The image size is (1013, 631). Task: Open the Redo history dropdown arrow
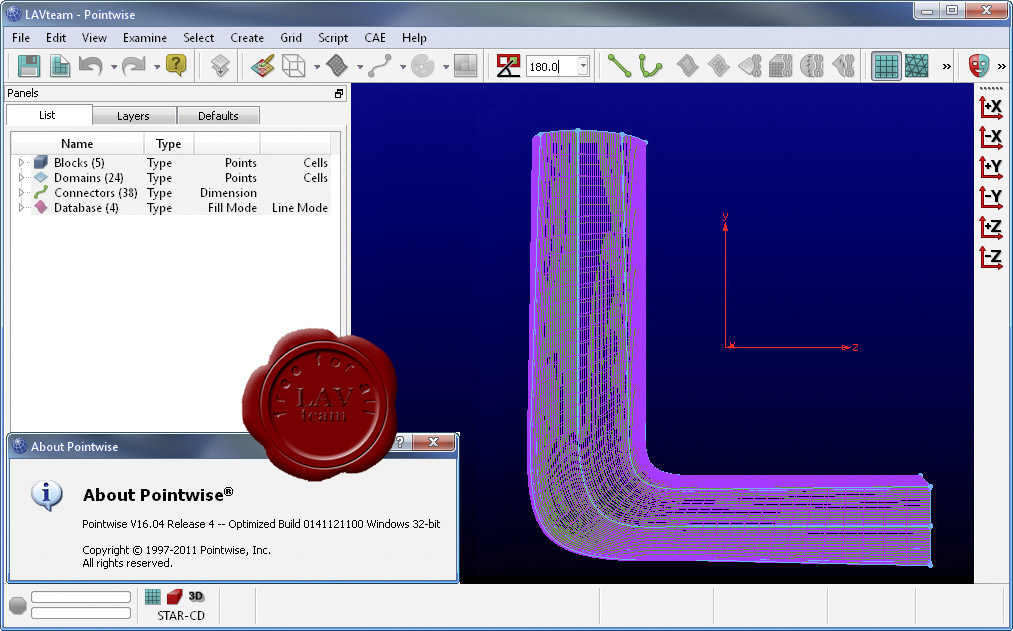pyautogui.click(x=156, y=67)
